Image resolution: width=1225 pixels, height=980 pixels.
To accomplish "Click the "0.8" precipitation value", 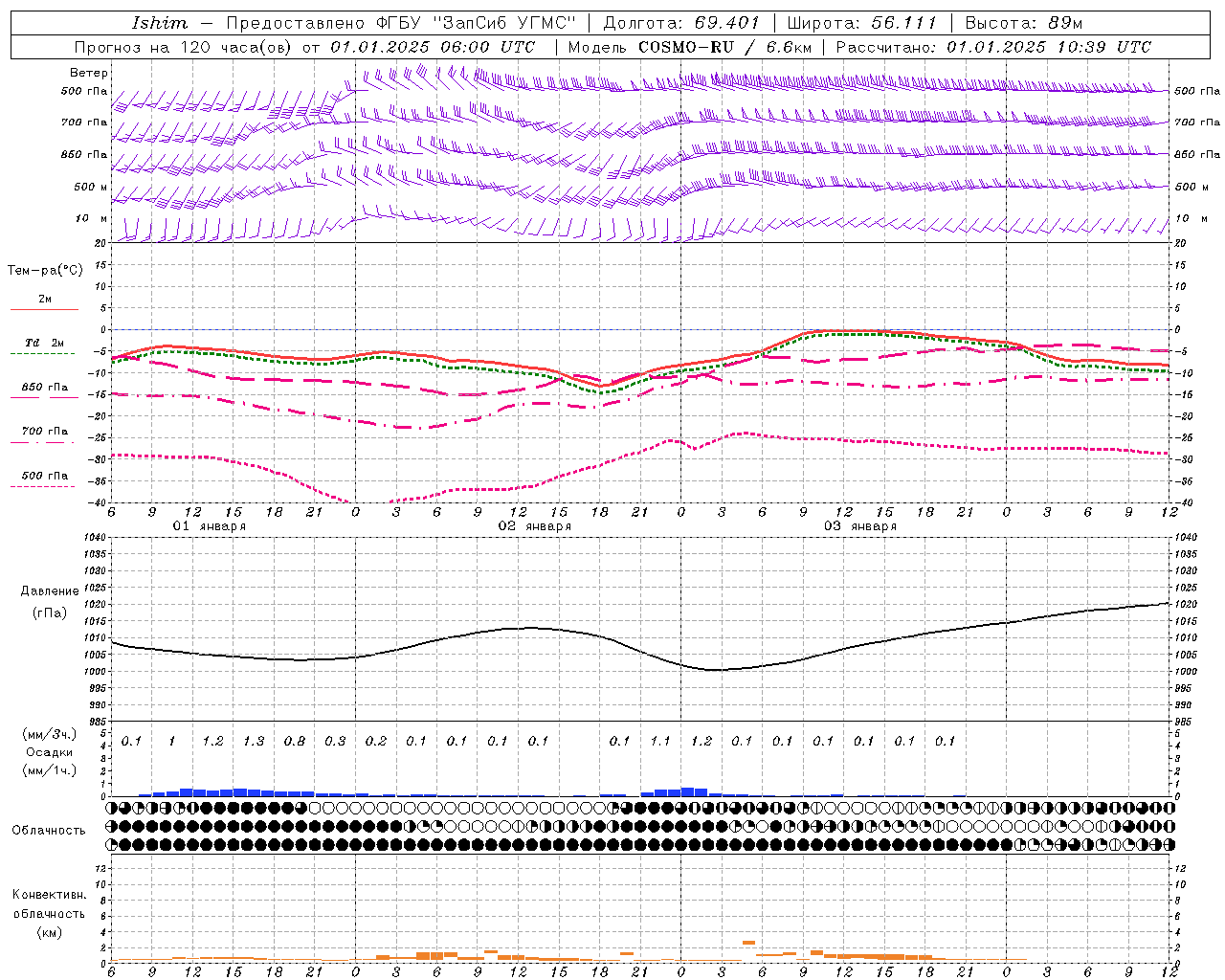I will [x=295, y=741].
